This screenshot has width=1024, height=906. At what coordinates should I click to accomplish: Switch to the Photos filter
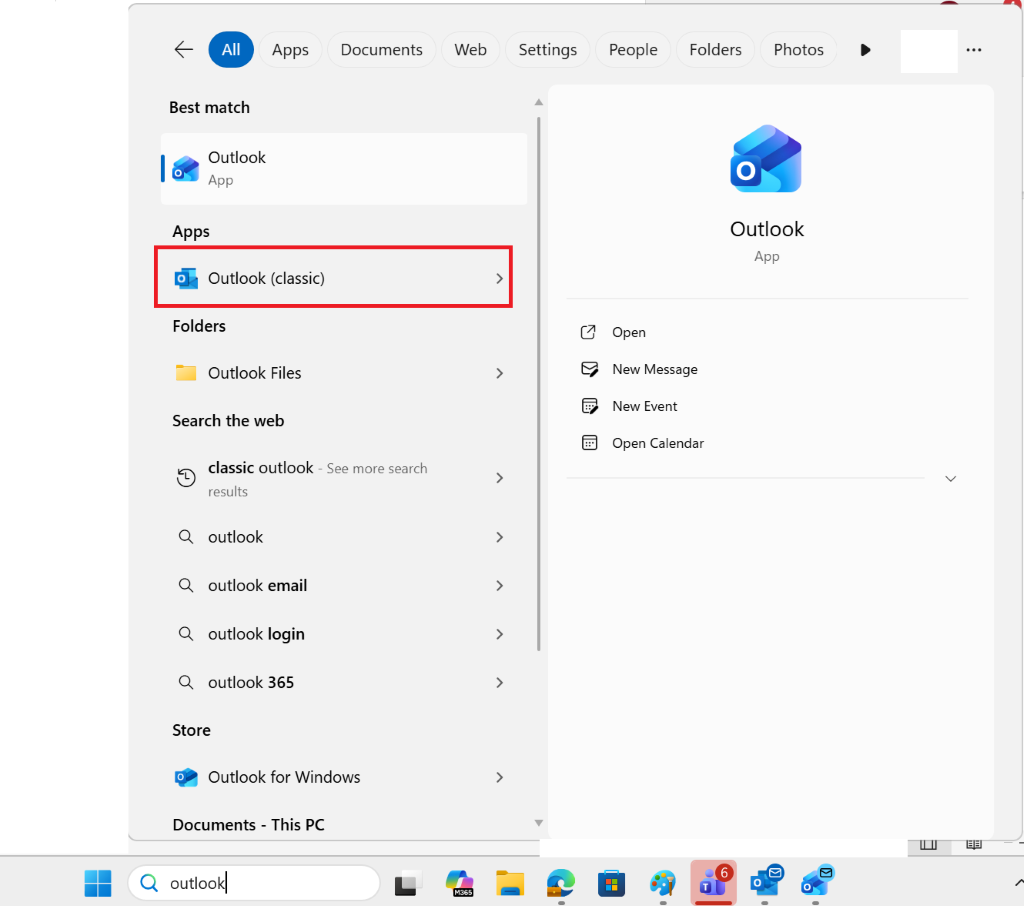coord(798,49)
